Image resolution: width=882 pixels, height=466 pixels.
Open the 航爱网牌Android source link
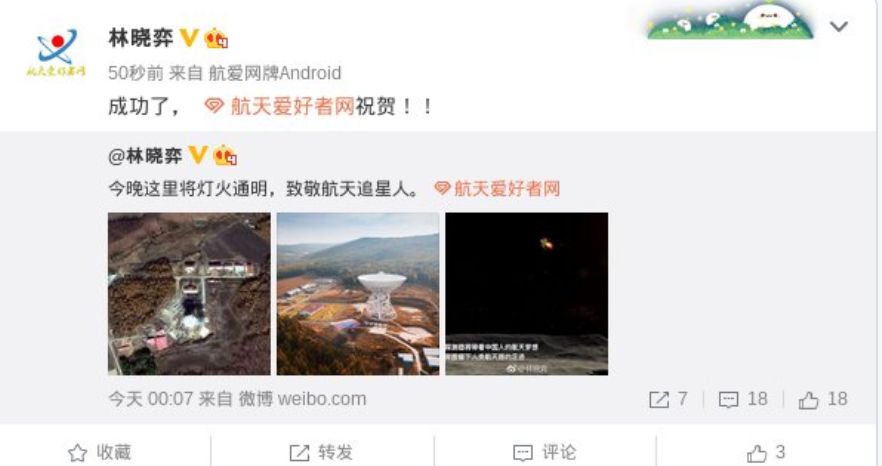[x=274, y=73]
